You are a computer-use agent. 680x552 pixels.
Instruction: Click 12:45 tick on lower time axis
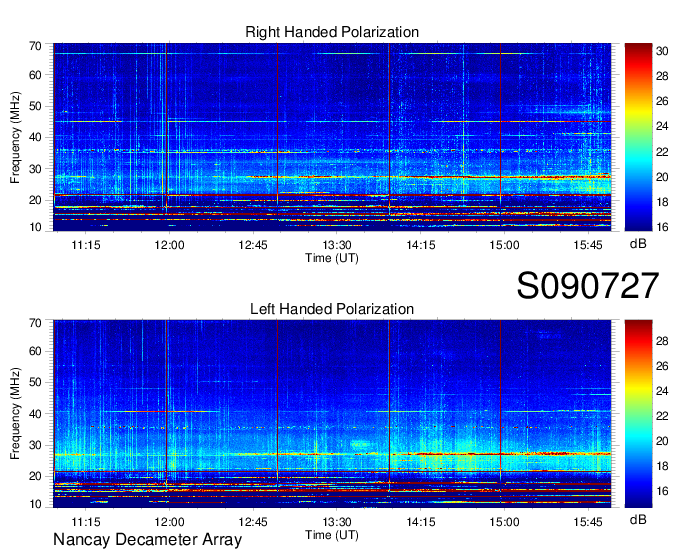(253, 522)
